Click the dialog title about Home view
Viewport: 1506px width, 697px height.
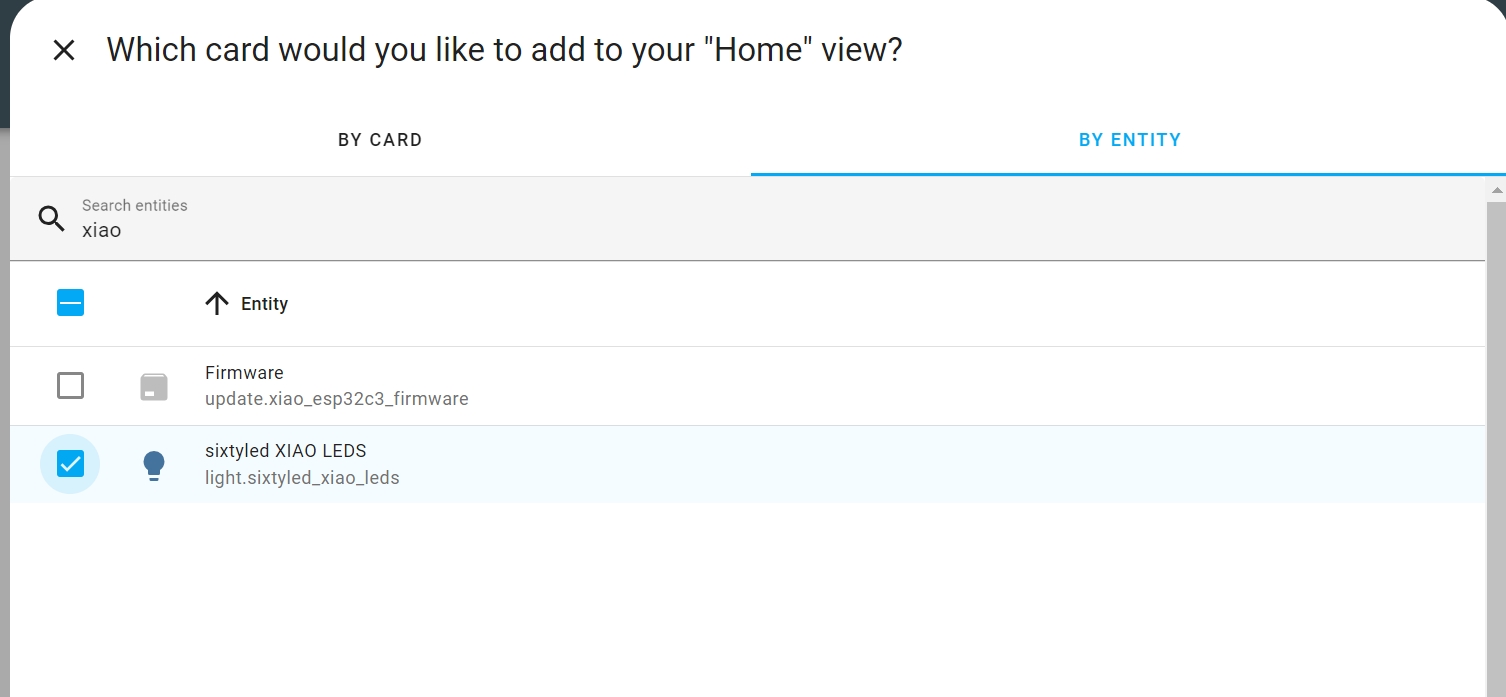(x=505, y=50)
